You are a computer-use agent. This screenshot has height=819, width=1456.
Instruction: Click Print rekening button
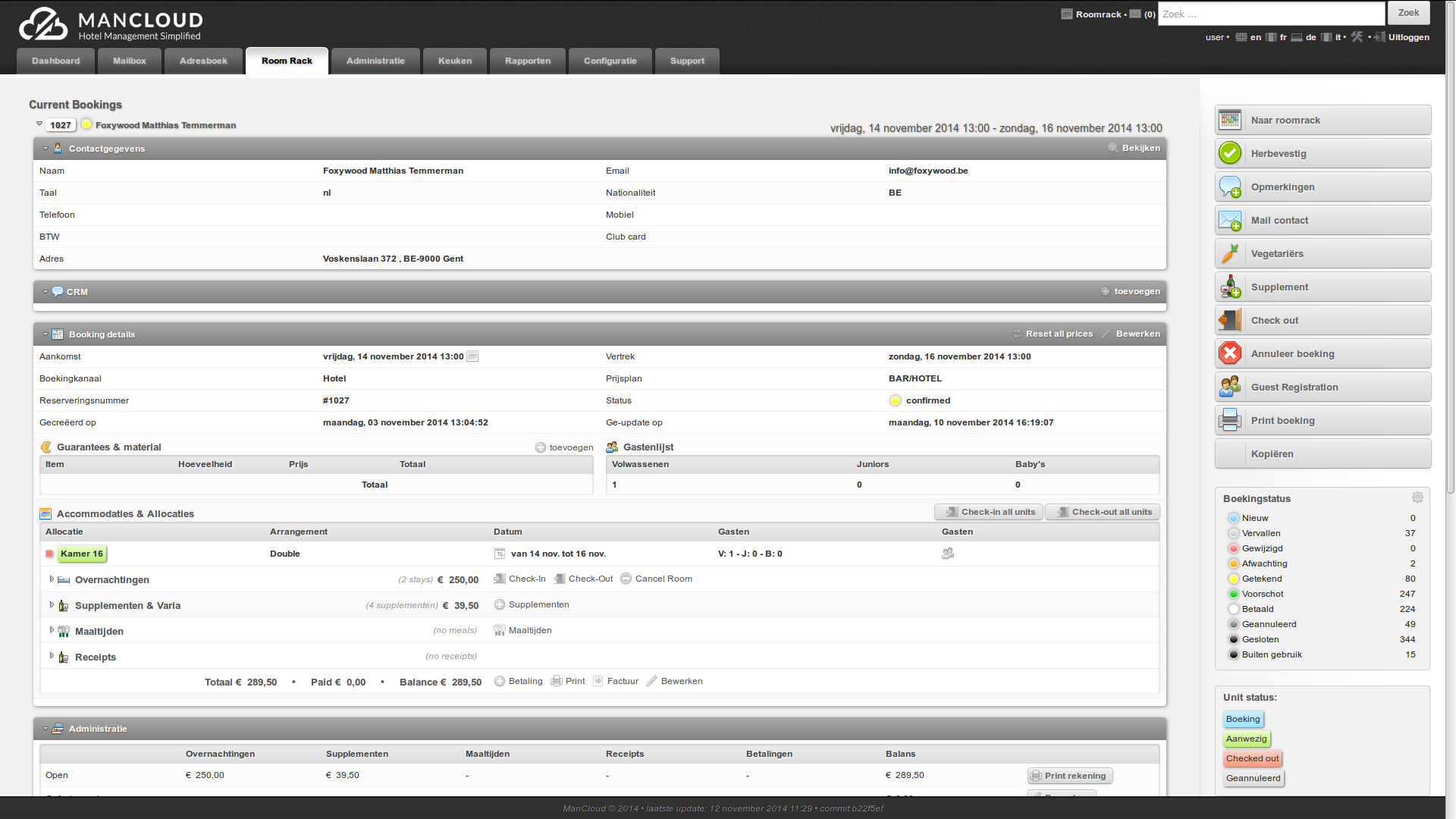click(x=1070, y=776)
